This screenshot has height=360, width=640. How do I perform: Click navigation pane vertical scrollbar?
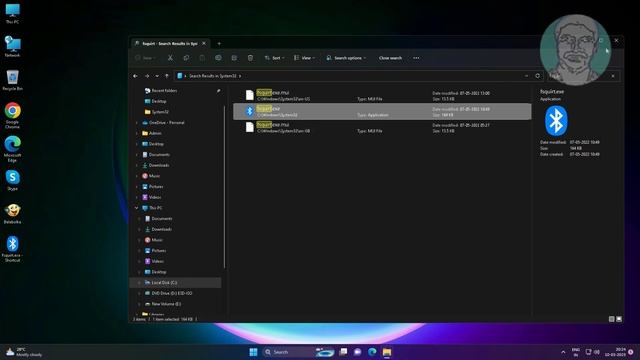[x=224, y=187]
